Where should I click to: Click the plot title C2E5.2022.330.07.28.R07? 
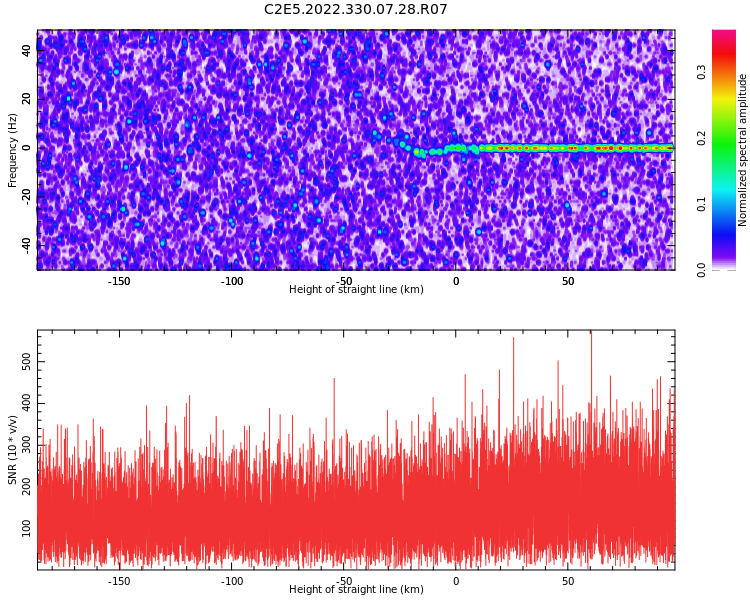pyautogui.click(x=356, y=9)
